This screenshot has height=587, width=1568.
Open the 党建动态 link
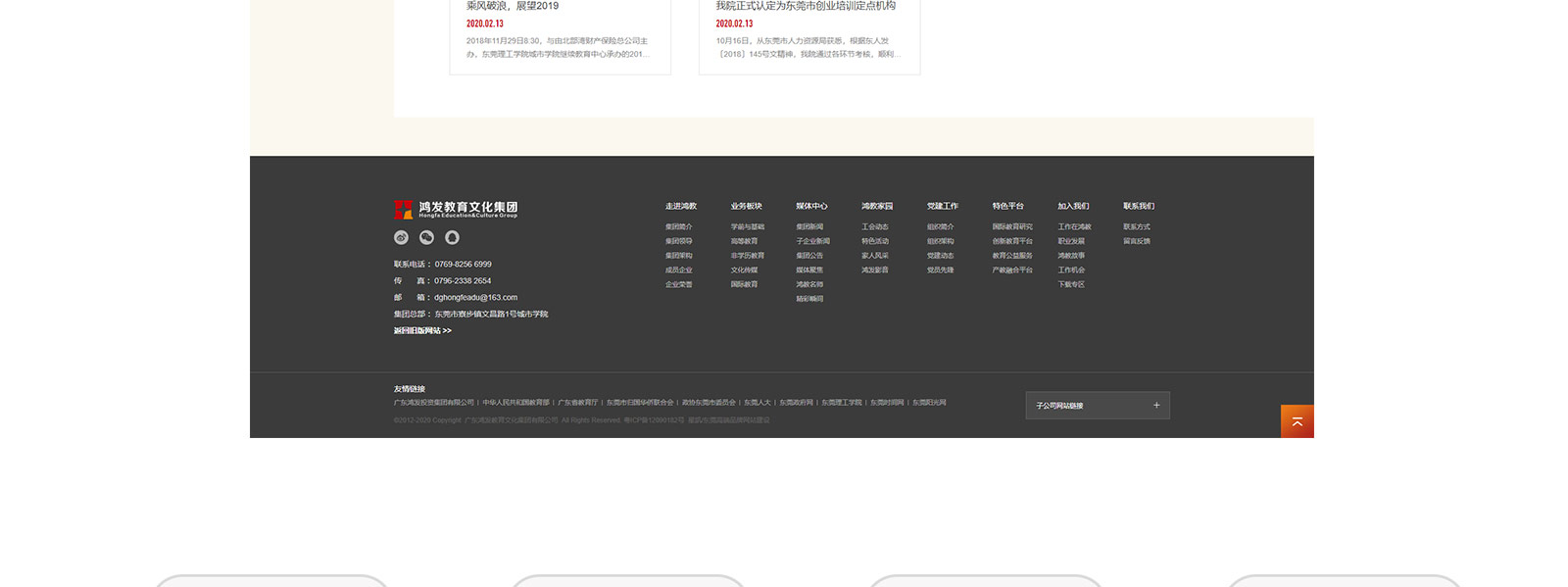(x=941, y=256)
